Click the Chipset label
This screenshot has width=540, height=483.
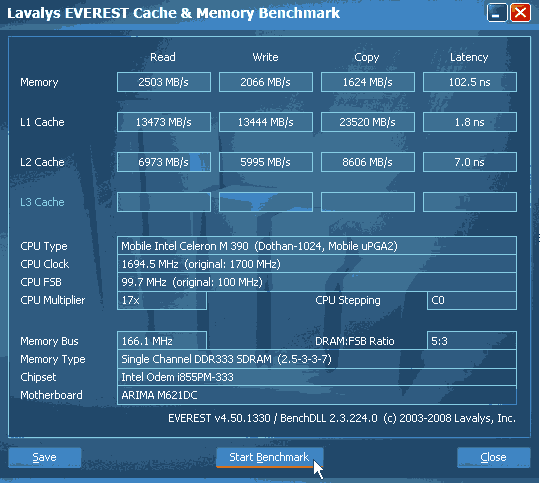pos(38,377)
